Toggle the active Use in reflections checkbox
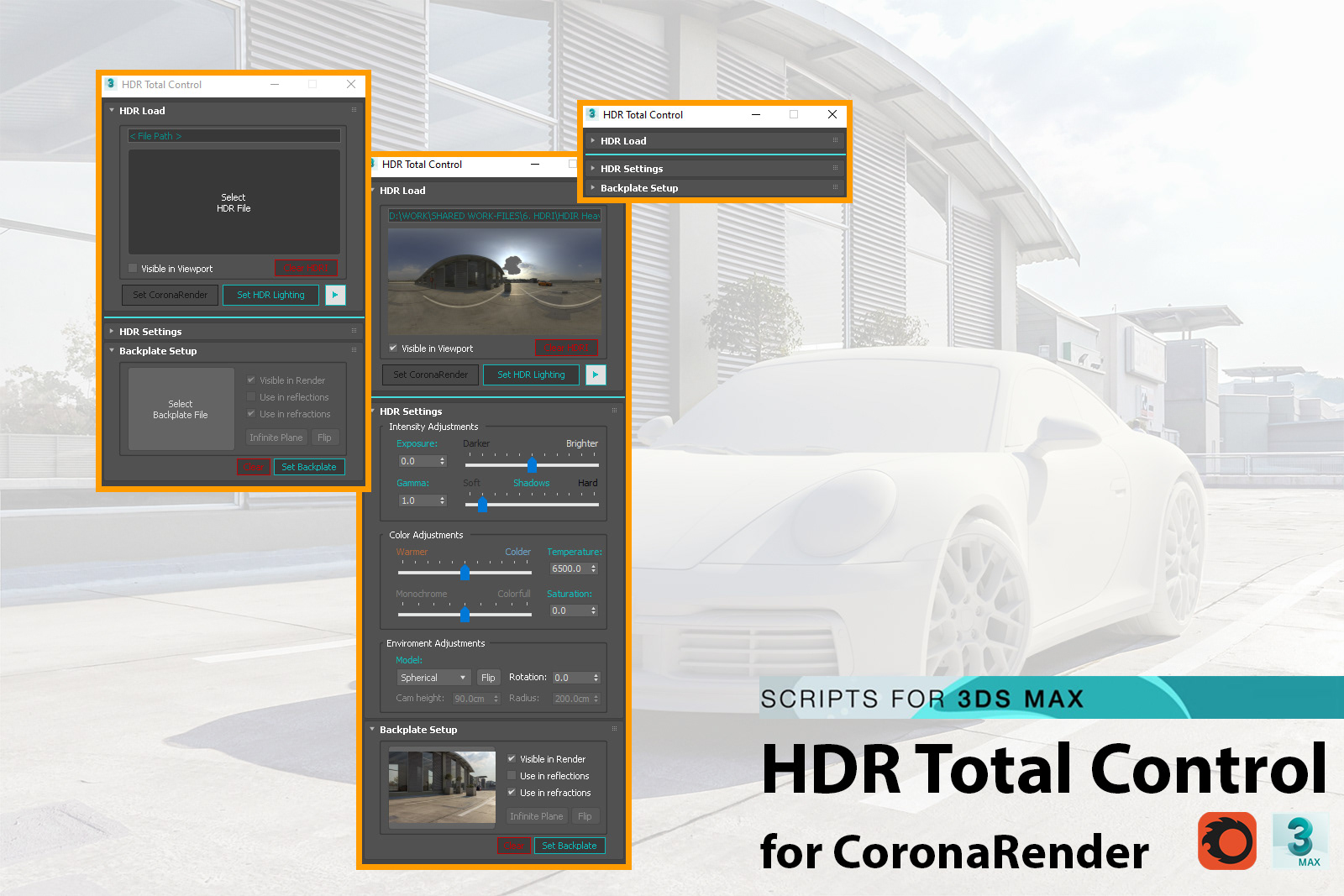The width and height of the screenshot is (1344, 896). point(512,776)
